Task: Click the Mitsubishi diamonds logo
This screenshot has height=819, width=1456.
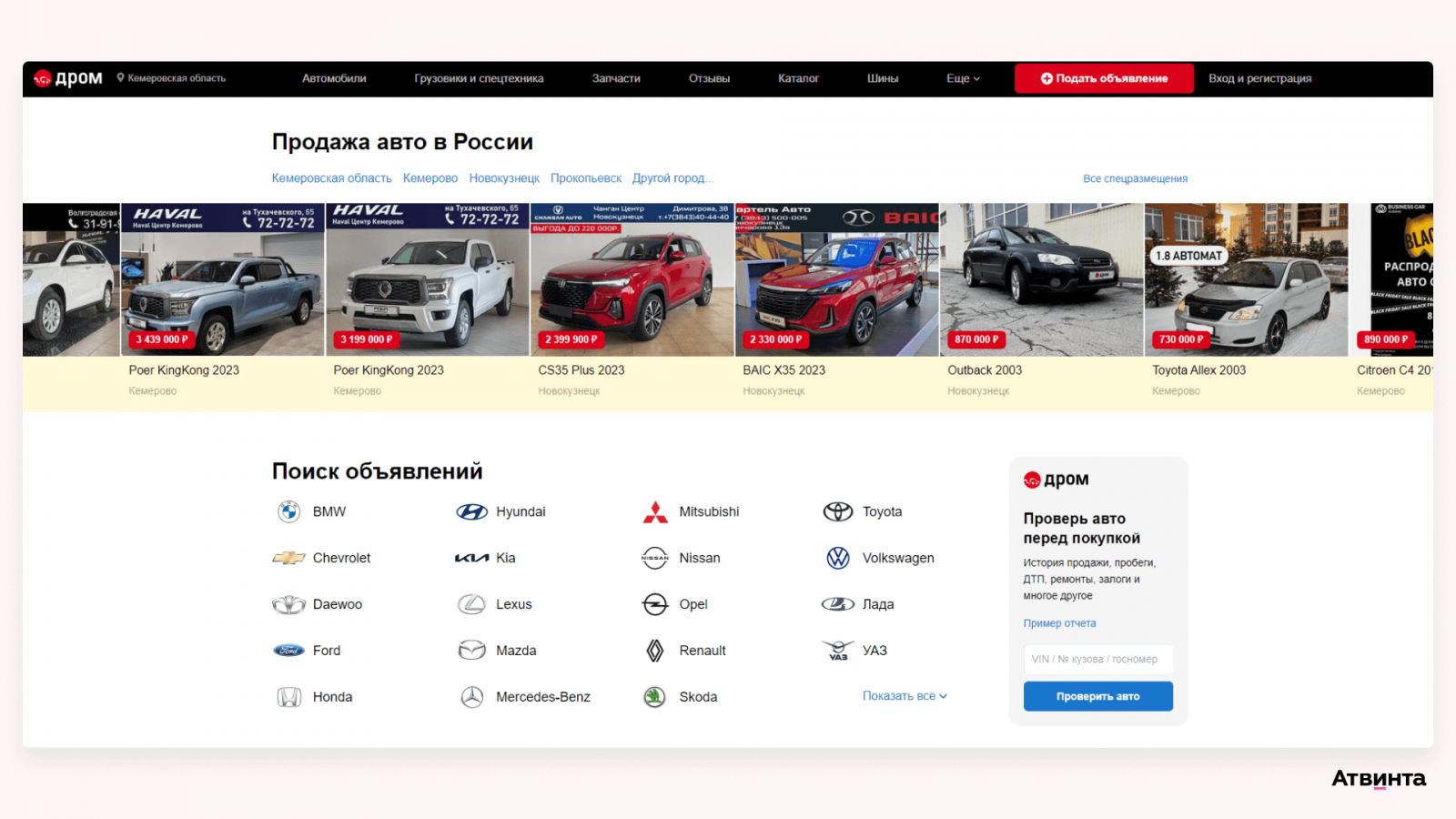Action: 655,512
